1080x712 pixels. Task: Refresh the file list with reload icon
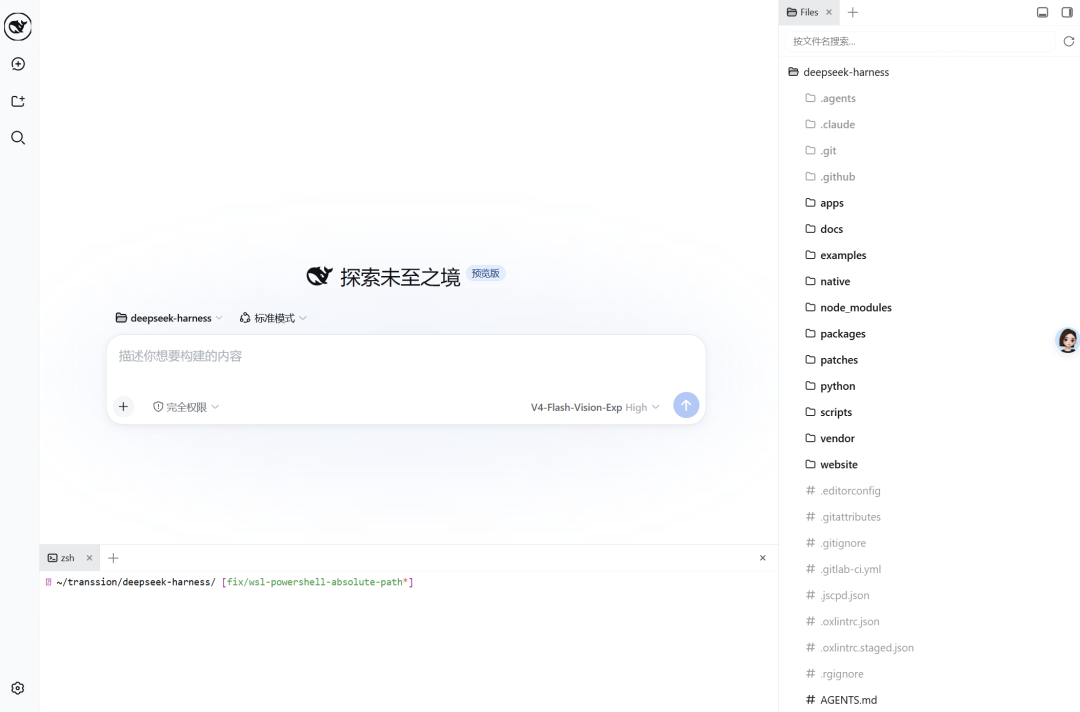[1068, 41]
